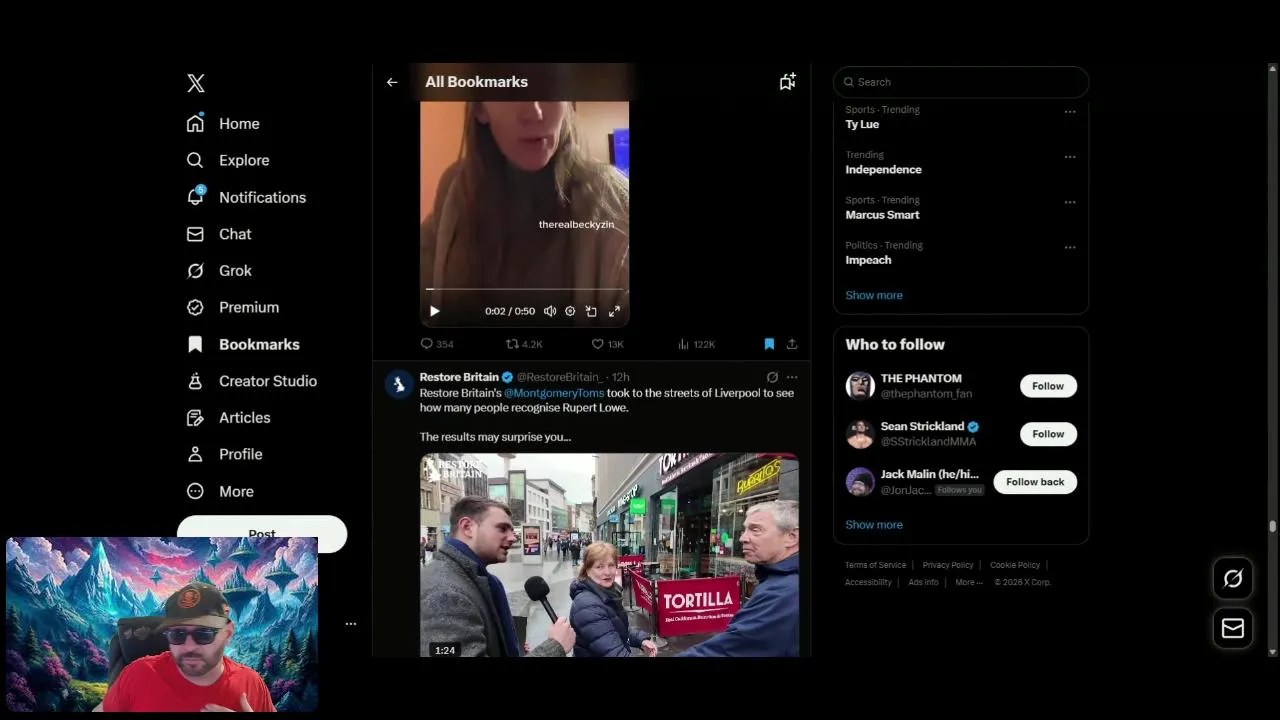Follow THE PHANTOM
Screen dimensions: 1280x720
1048,386
